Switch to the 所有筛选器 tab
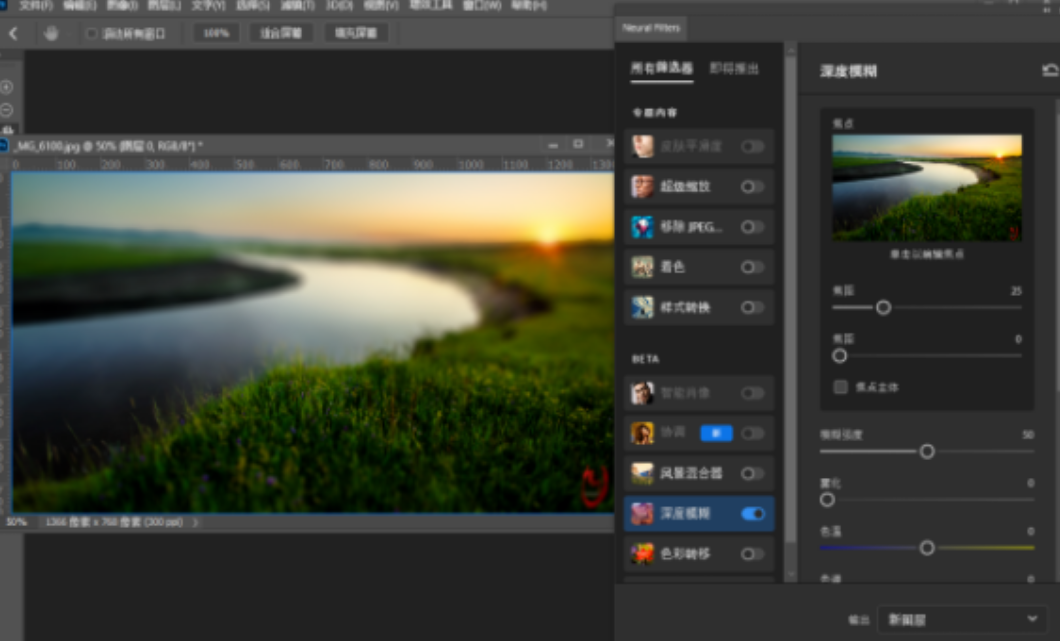The width and height of the screenshot is (1060, 641). click(x=661, y=68)
